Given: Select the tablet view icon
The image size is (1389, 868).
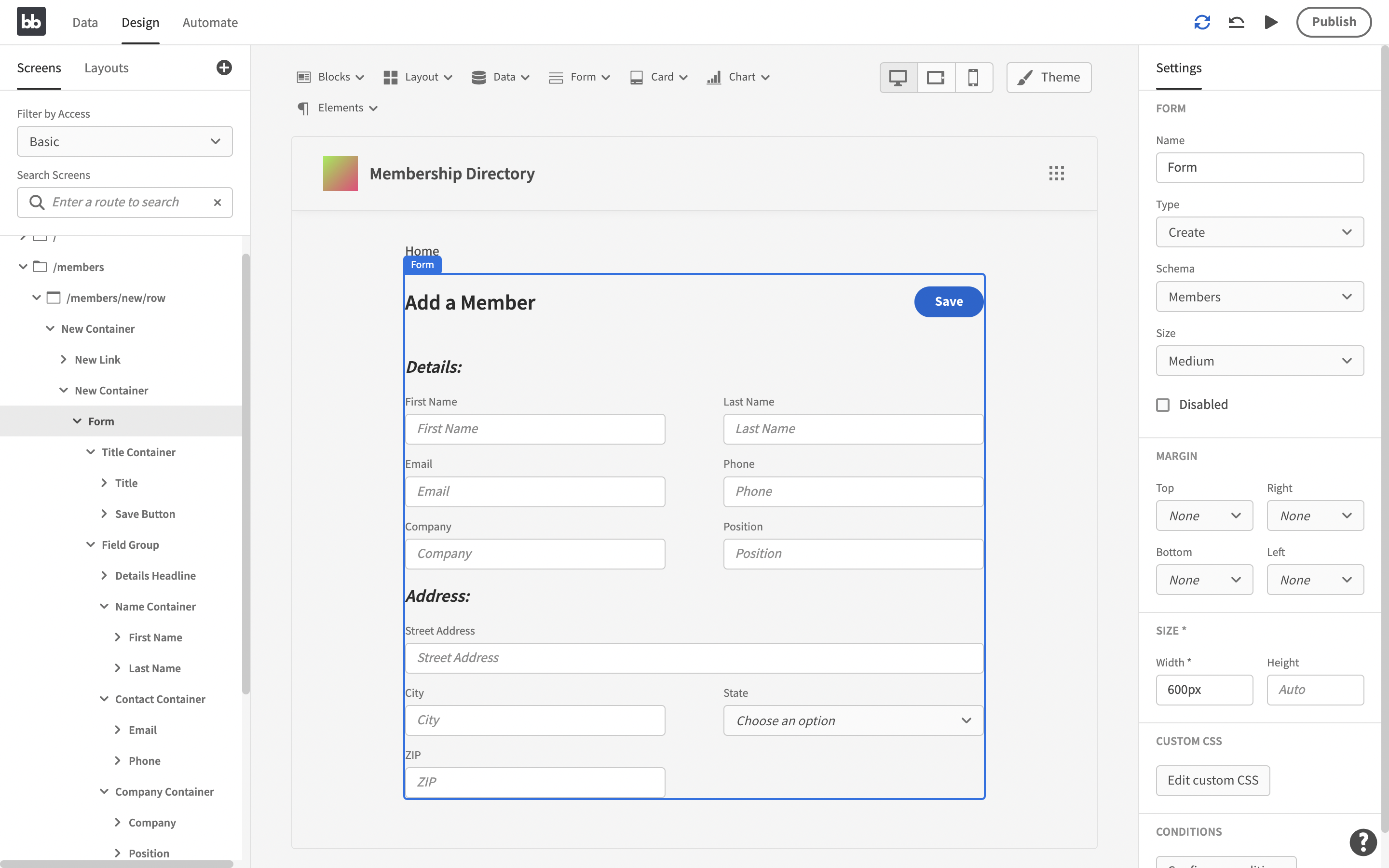Looking at the screenshot, I should pyautogui.click(x=936, y=77).
